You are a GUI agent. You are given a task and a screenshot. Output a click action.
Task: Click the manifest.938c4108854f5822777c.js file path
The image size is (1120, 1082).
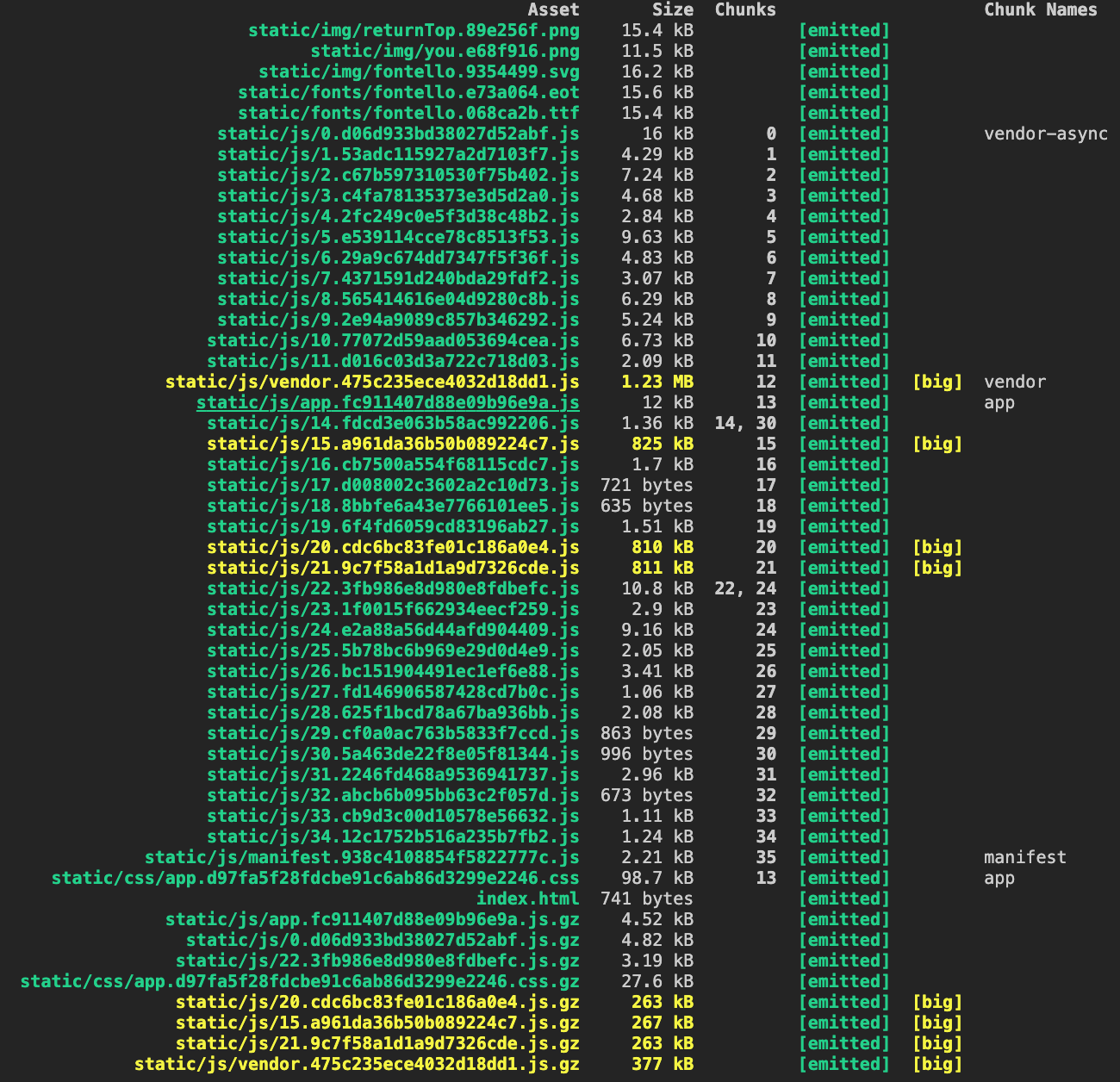pyautogui.click(x=362, y=858)
